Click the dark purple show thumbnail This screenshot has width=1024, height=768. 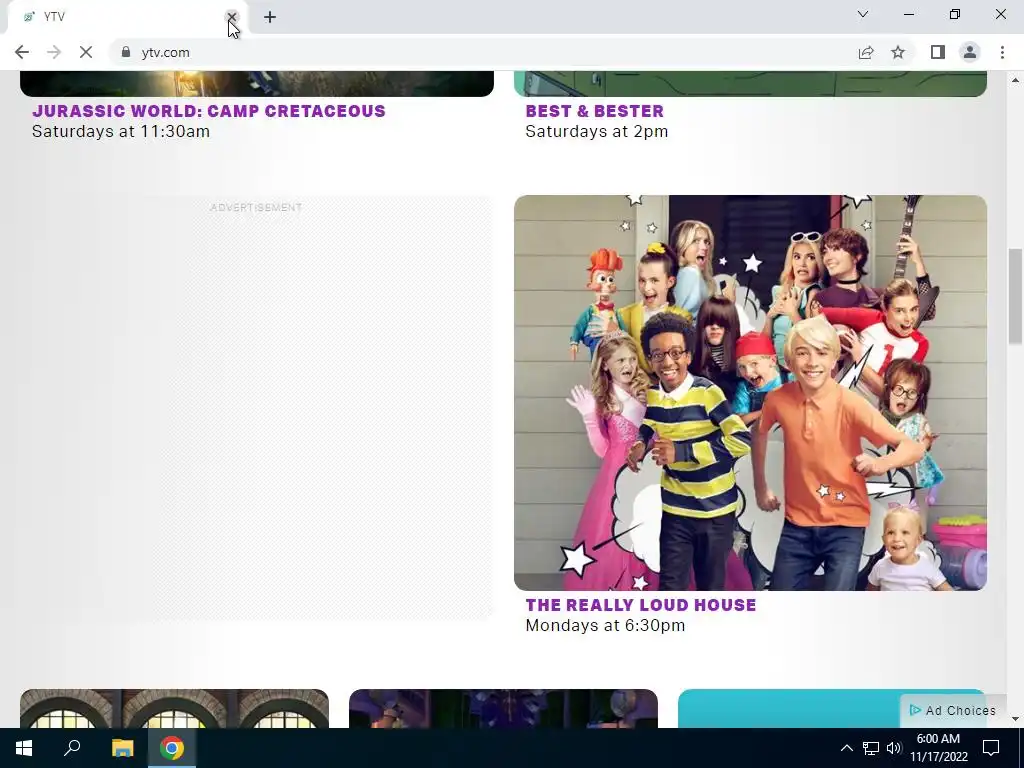pos(503,709)
